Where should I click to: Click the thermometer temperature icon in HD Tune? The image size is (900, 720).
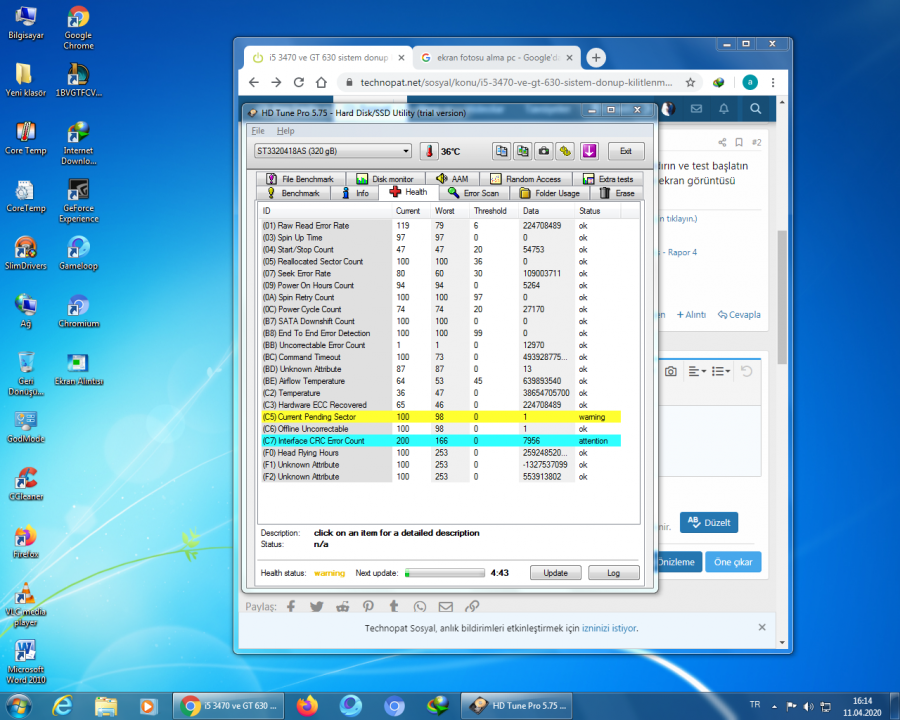click(x=429, y=151)
